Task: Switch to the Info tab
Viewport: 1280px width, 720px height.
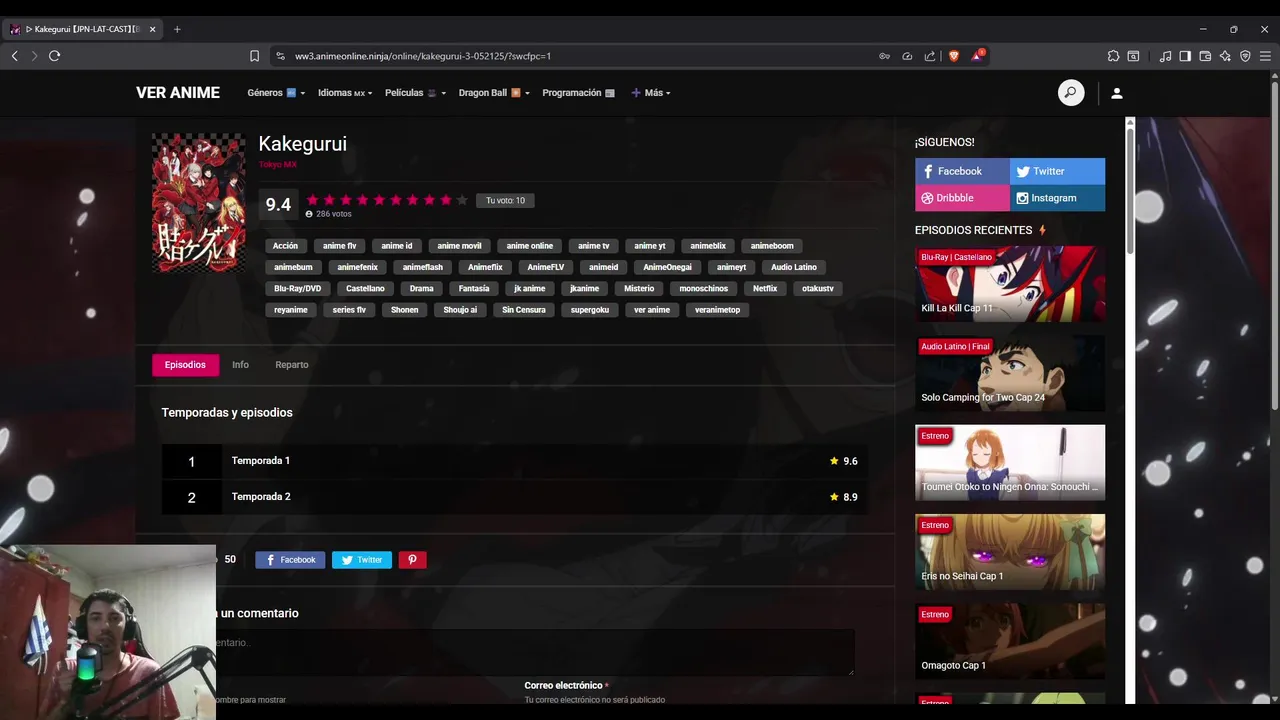Action: point(240,365)
